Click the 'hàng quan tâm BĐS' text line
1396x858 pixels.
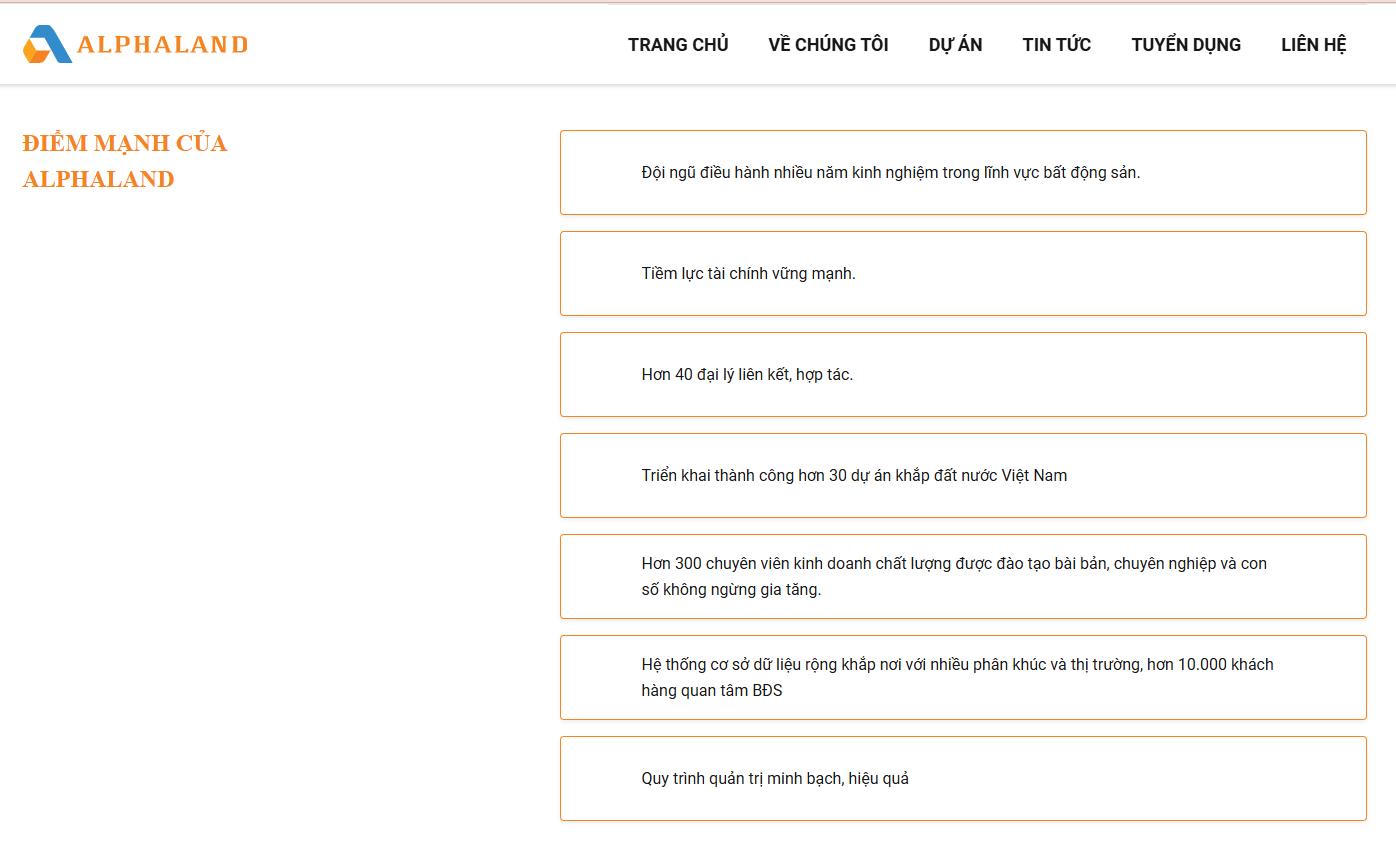[711, 690]
